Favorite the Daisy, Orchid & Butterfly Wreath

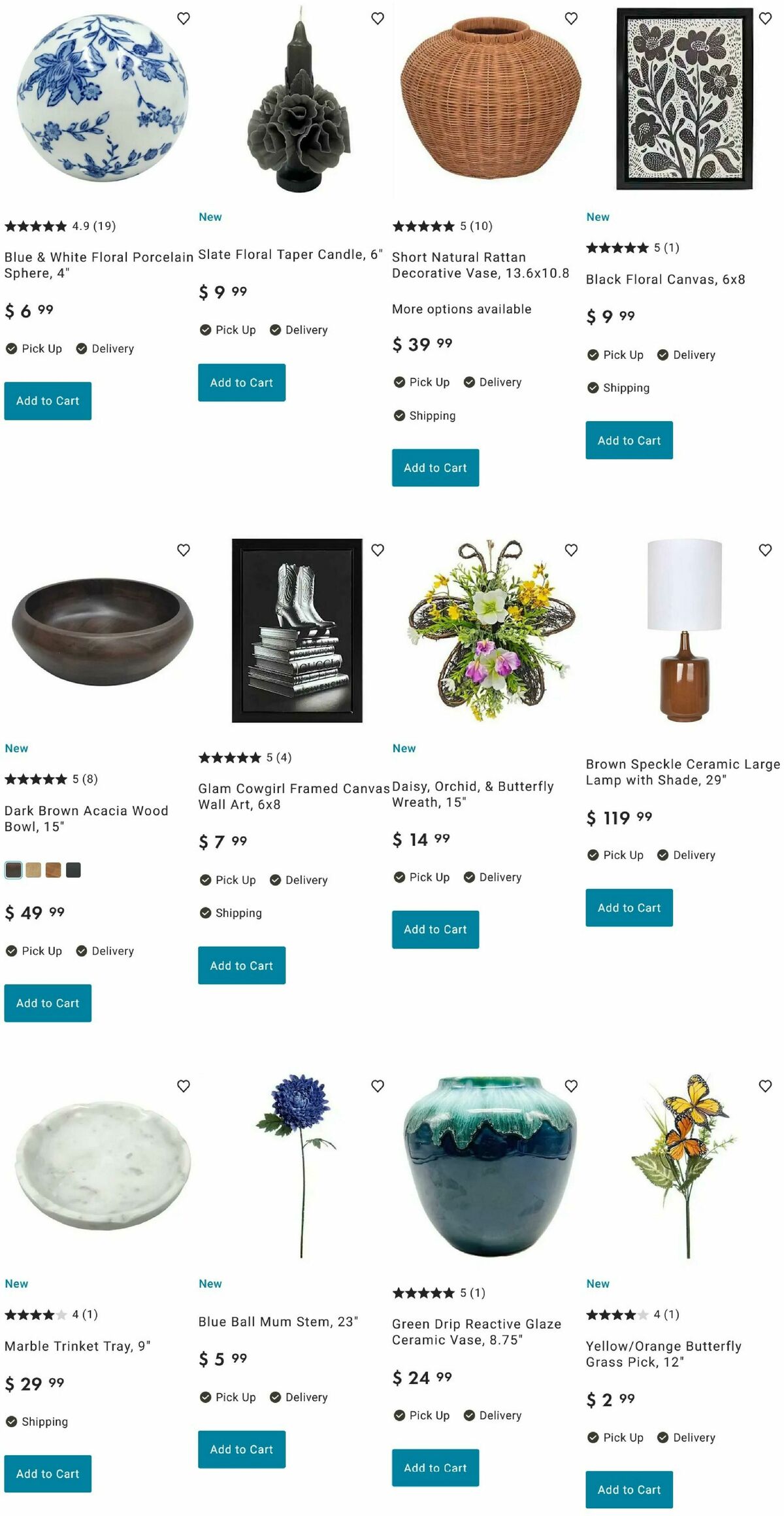(x=571, y=550)
